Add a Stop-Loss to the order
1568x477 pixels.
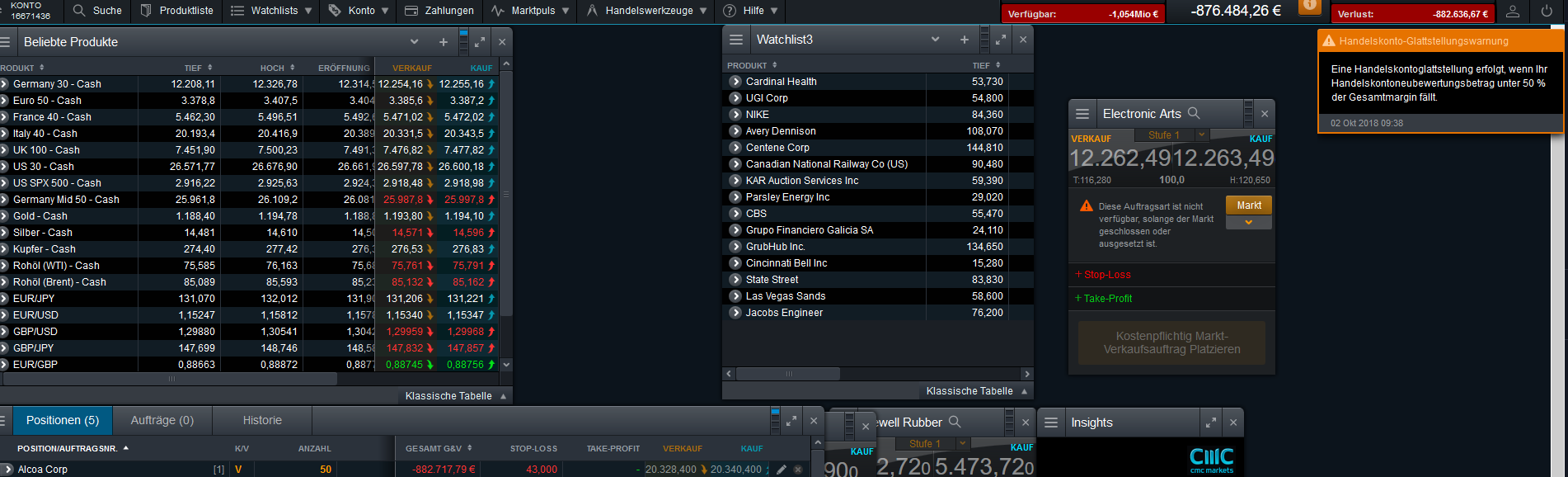1103,275
